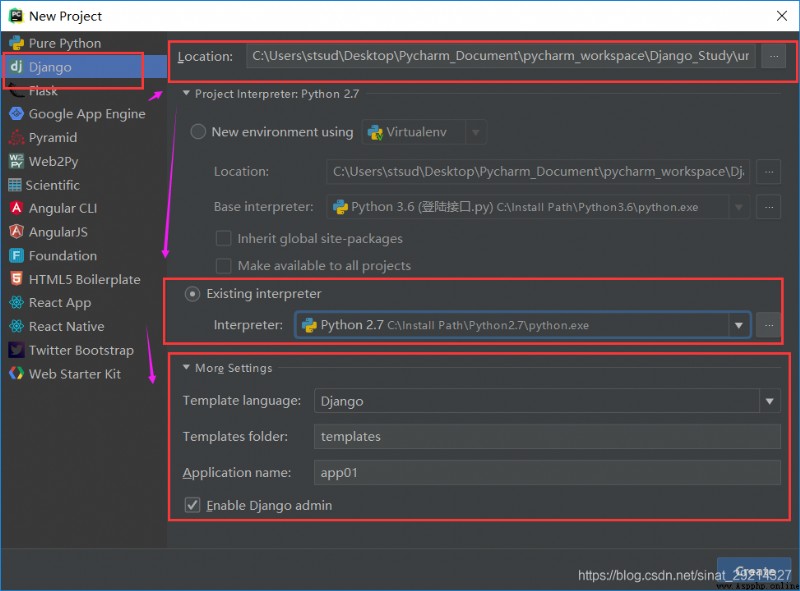Check Make available to all projects

[223, 266]
